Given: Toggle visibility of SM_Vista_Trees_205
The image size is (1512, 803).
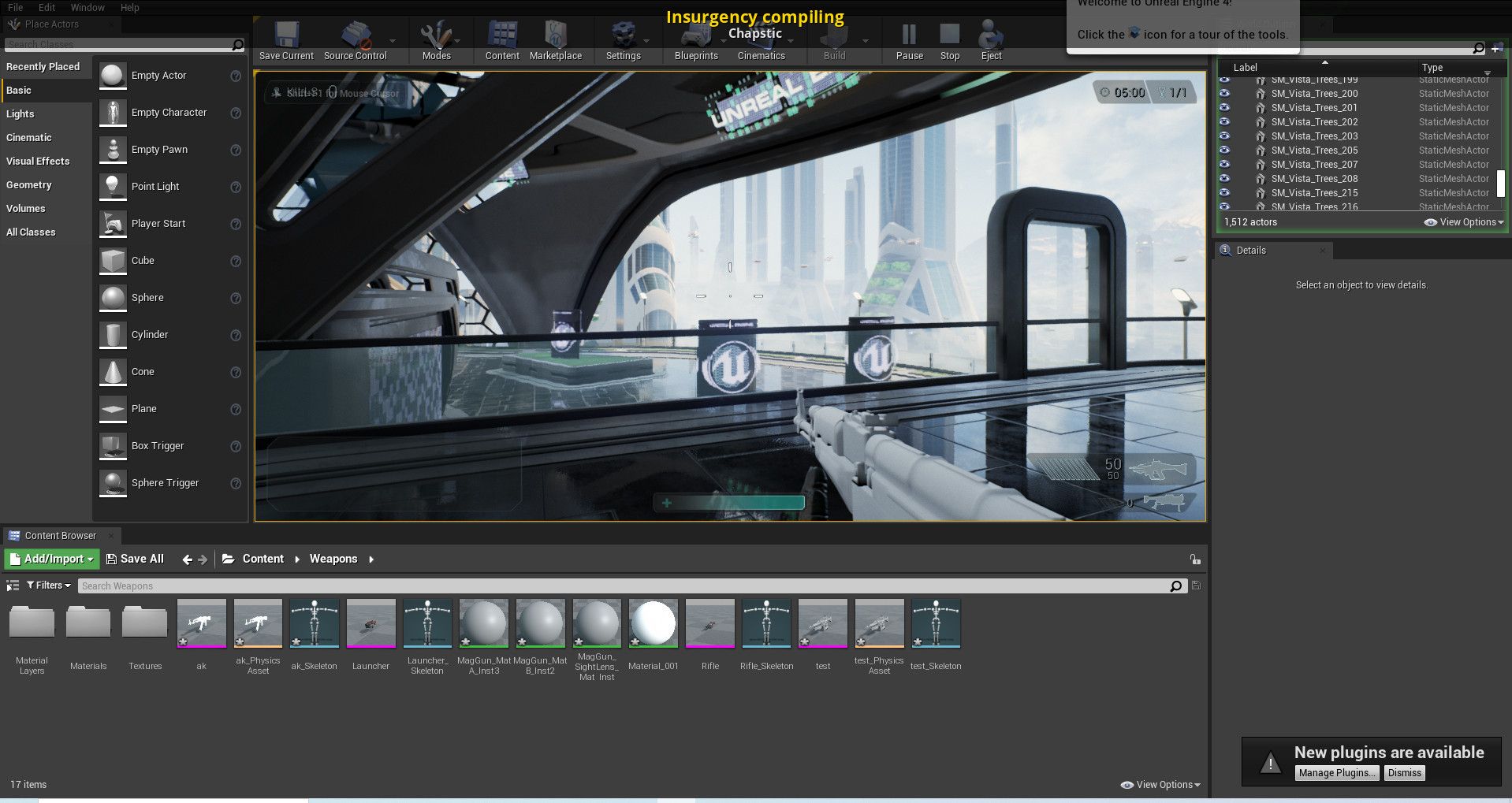Looking at the screenshot, I should coord(1224,151).
